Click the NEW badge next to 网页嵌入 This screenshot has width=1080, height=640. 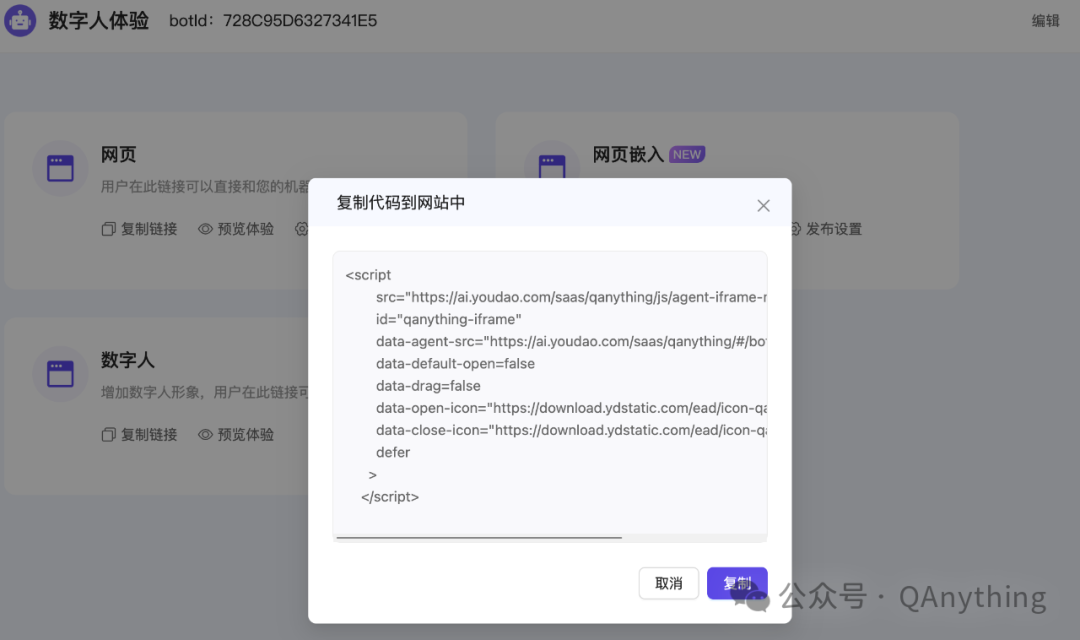(x=687, y=154)
